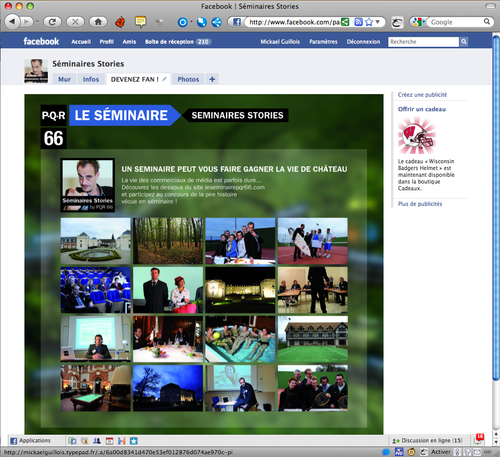Click the Offrir un cadeau link
Screen dimensions: 500x457
tap(422, 109)
